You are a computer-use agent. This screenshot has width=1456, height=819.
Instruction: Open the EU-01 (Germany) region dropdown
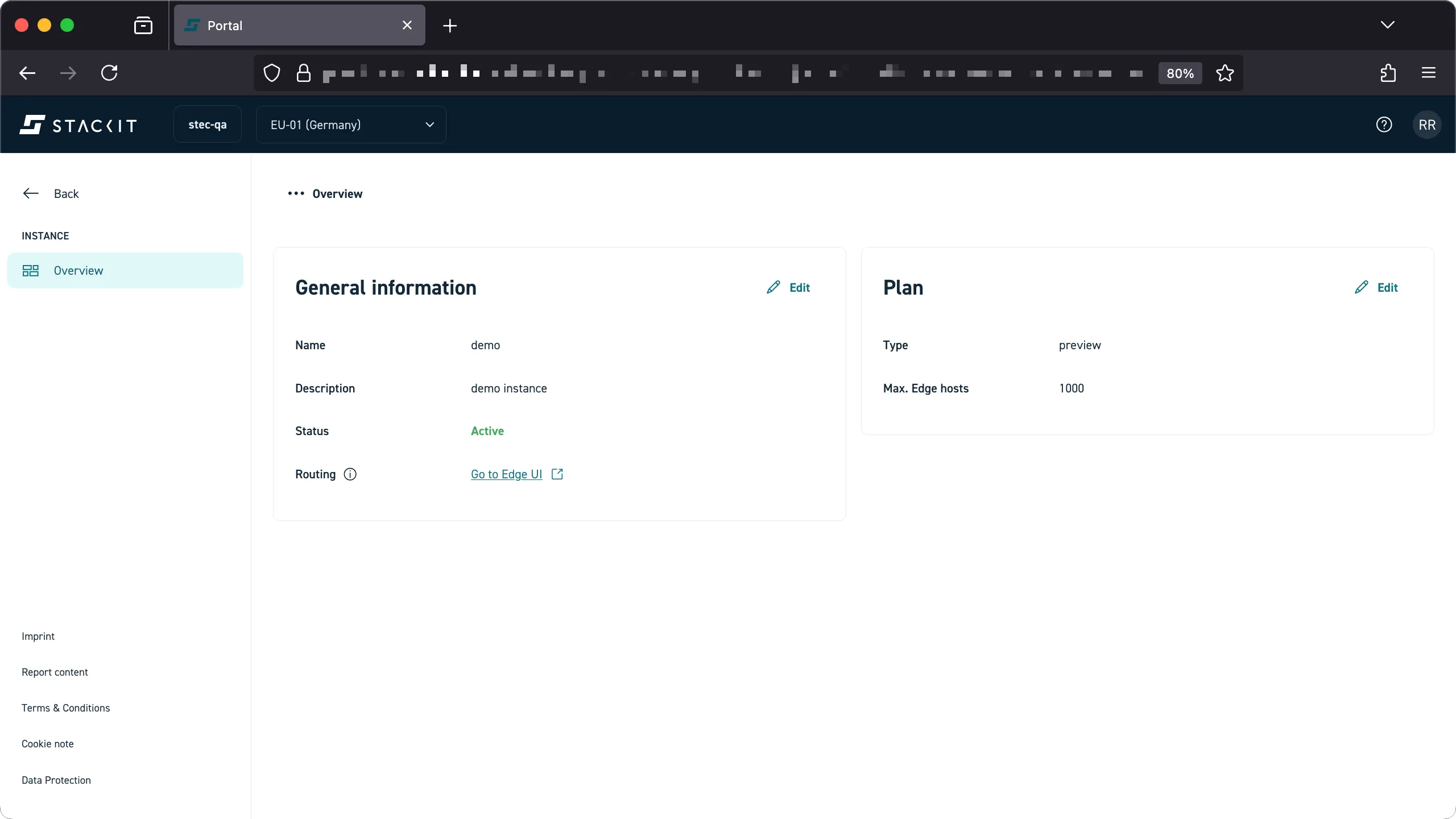[350, 125]
